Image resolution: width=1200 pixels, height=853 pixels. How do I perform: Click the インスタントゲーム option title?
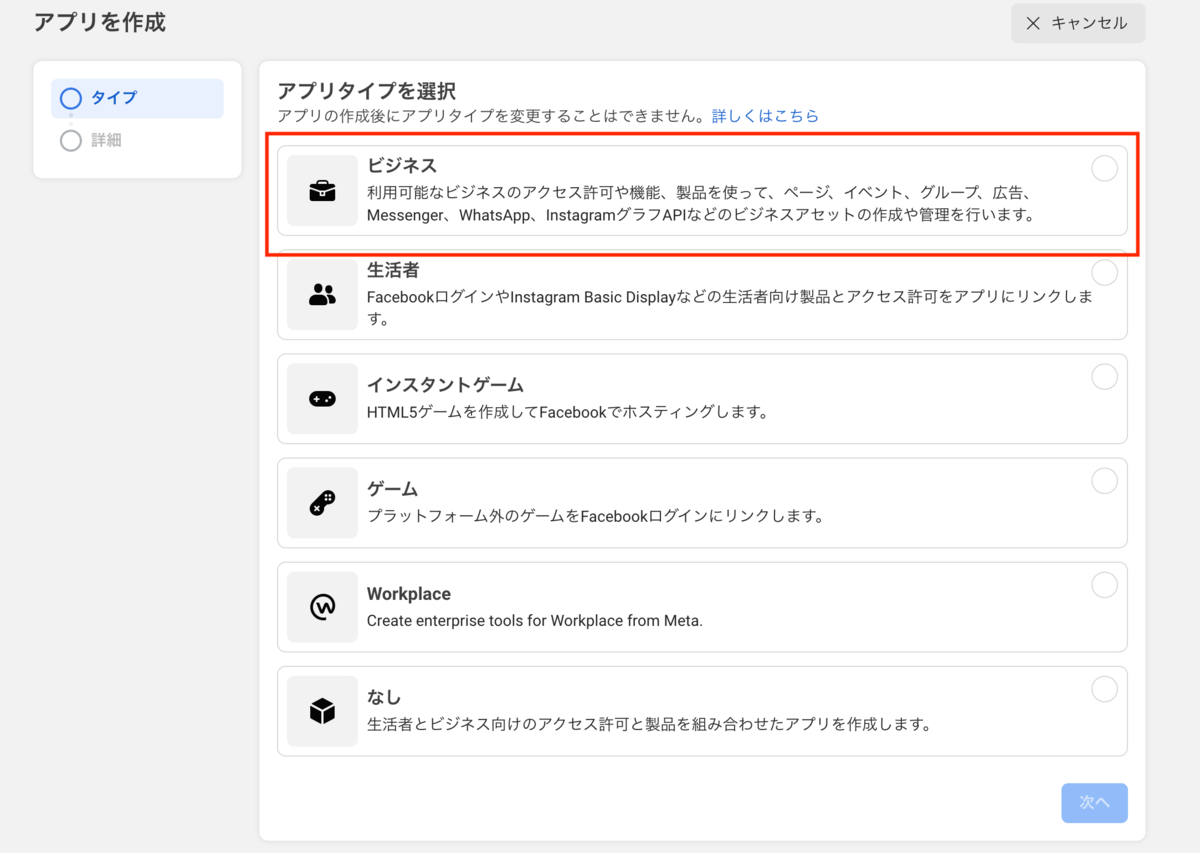pyautogui.click(x=445, y=385)
